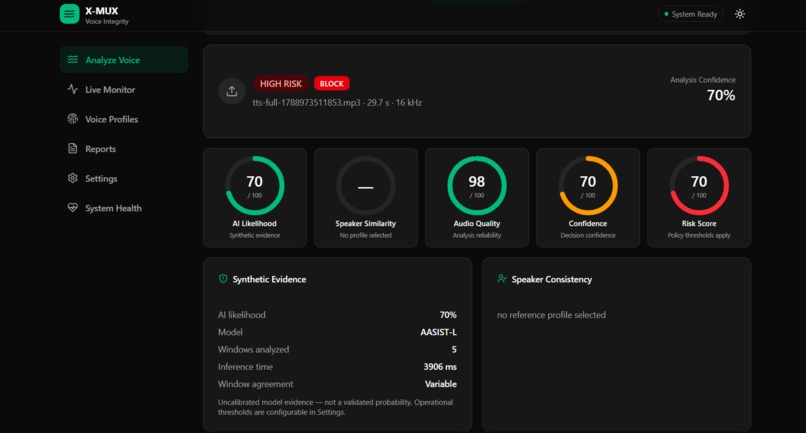
Task: Click the Risk Score red gauge ring
Action: click(x=699, y=186)
